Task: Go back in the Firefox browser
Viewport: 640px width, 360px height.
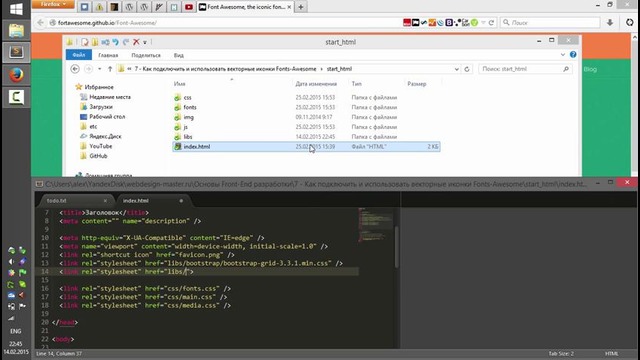Action: [40, 23]
